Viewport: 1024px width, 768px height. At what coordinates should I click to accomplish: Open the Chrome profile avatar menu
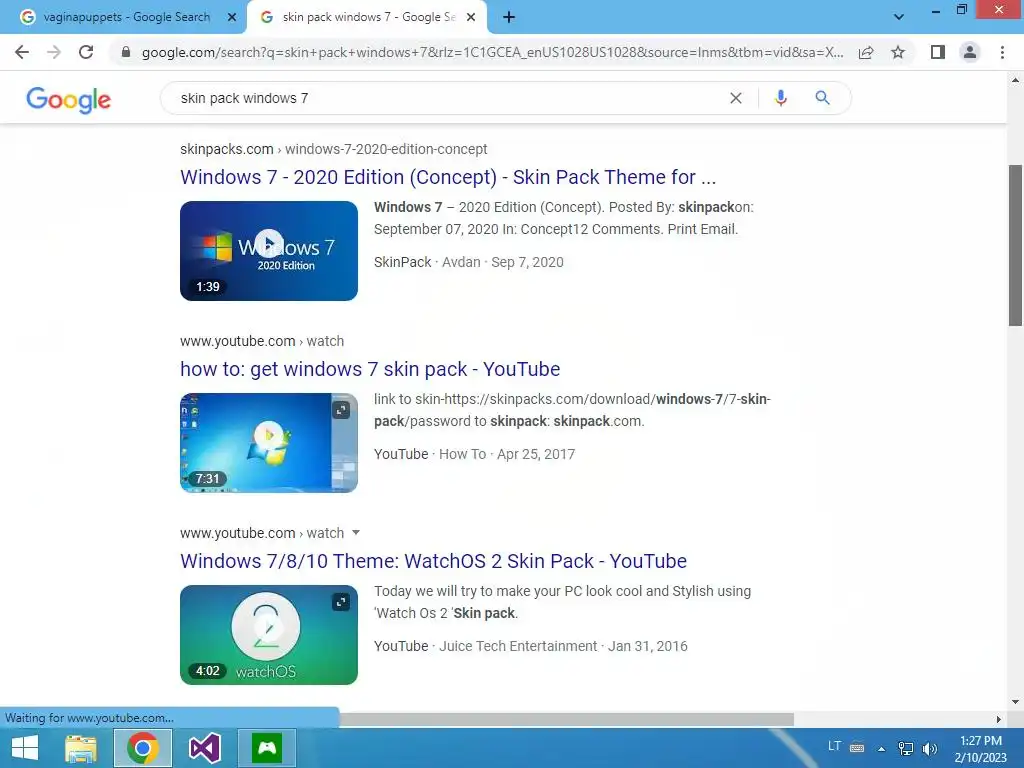[970, 52]
